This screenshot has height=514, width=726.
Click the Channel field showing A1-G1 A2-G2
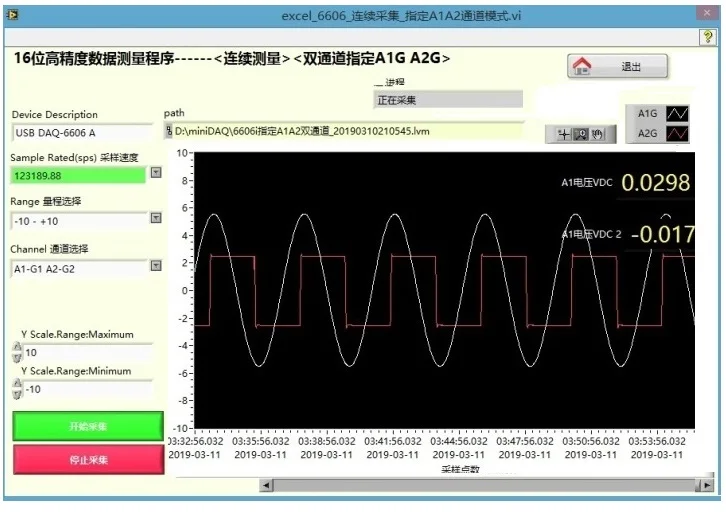click(79, 269)
